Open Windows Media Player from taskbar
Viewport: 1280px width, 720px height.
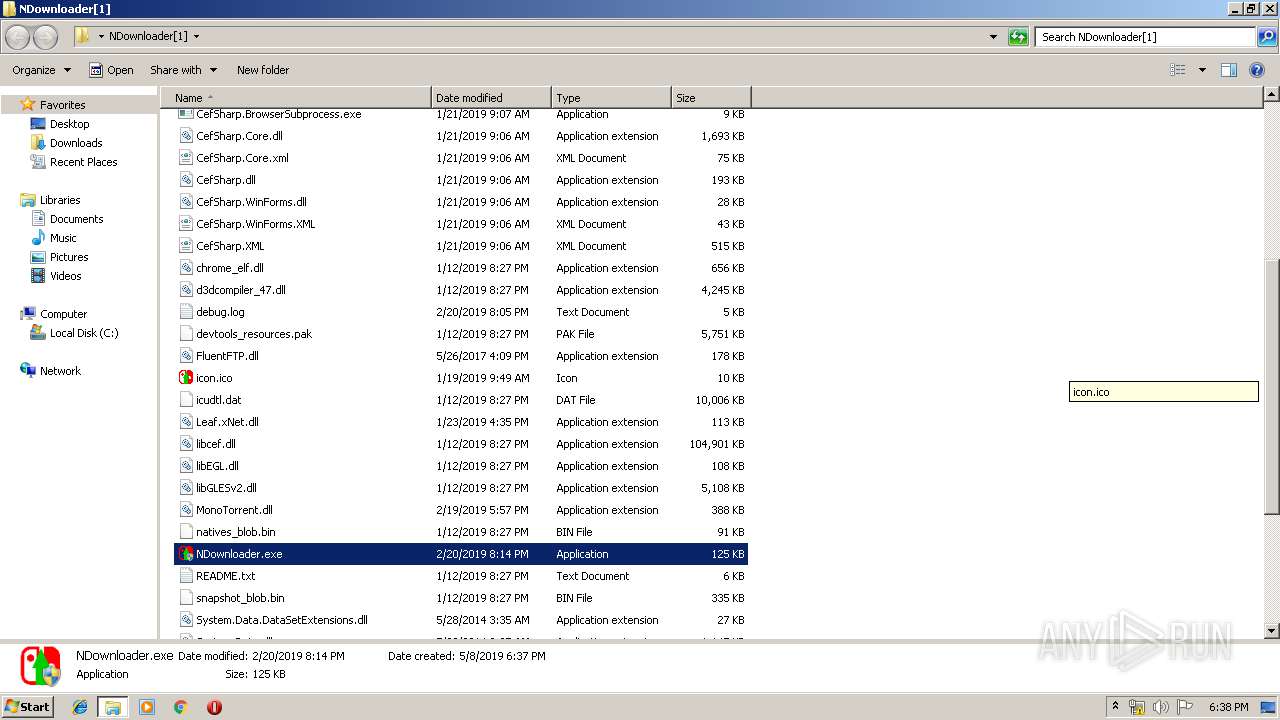pyautogui.click(x=147, y=707)
